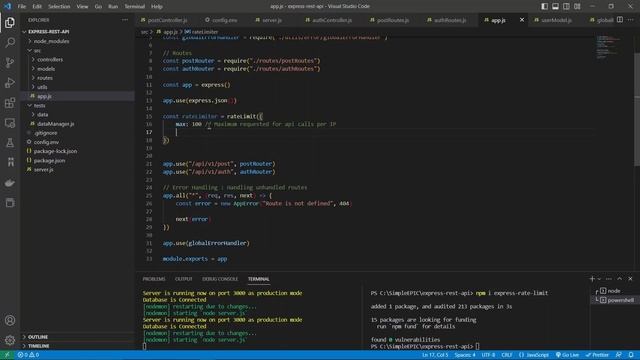The image size is (640, 360).
Task: Close the app.js editor tab
Action: click(x=522, y=20)
